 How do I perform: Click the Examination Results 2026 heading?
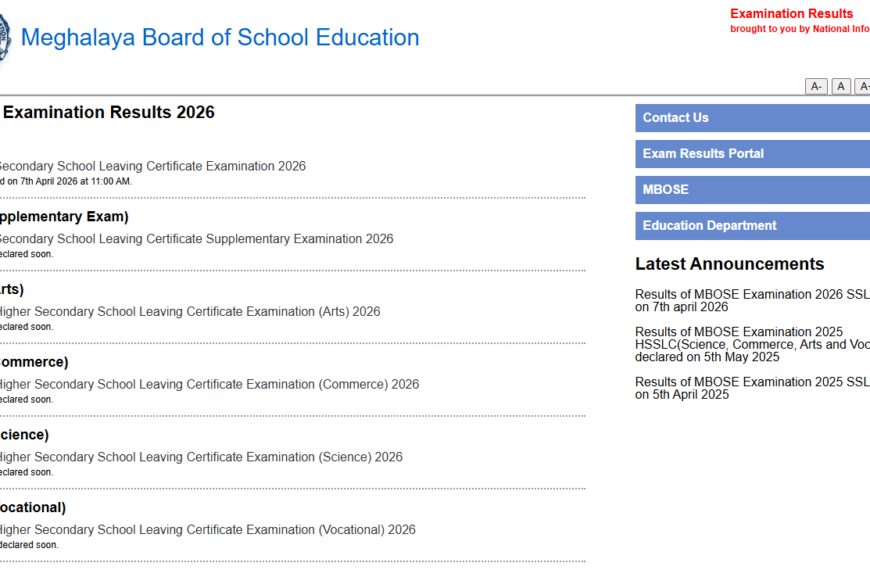[x=109, y=112]
